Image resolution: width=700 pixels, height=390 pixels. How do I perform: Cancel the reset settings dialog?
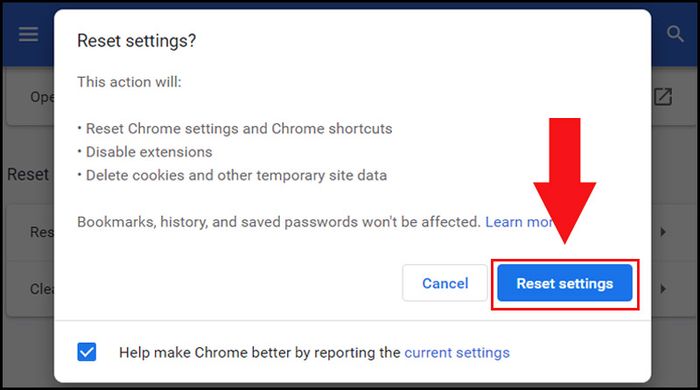445,283
